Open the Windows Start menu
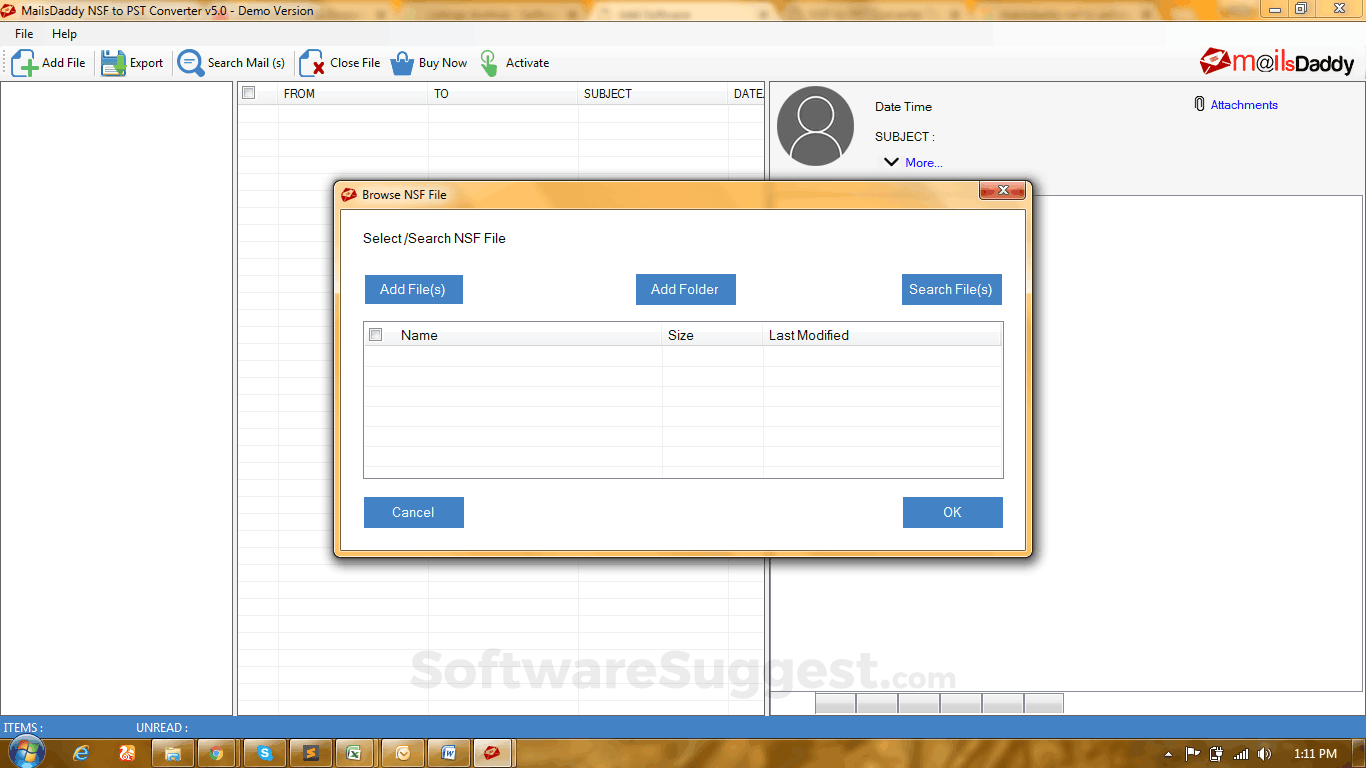Viewport: 1366px width, 768px height. coord(26,753)
